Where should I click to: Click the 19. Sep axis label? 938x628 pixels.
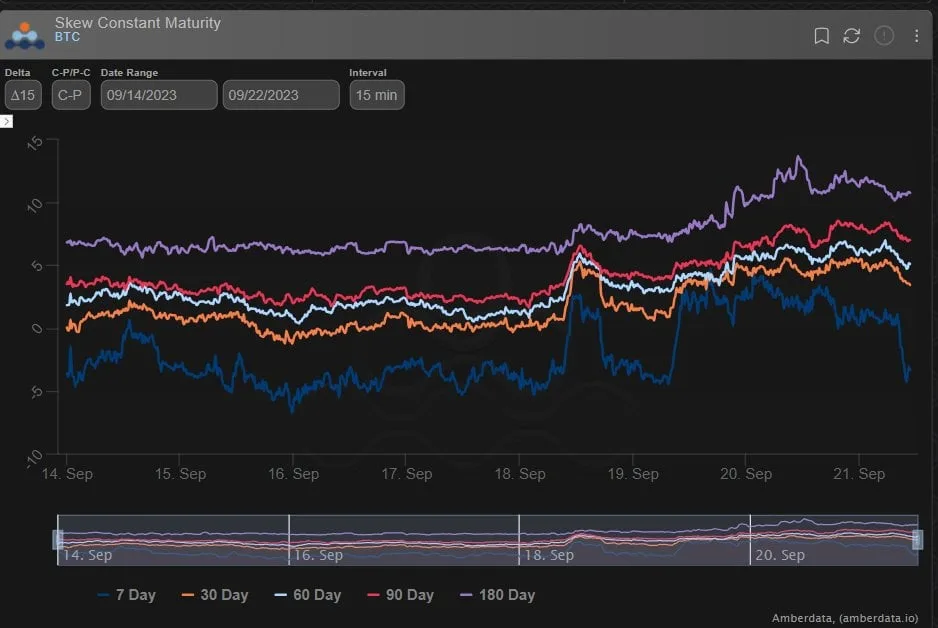[633, 474]
